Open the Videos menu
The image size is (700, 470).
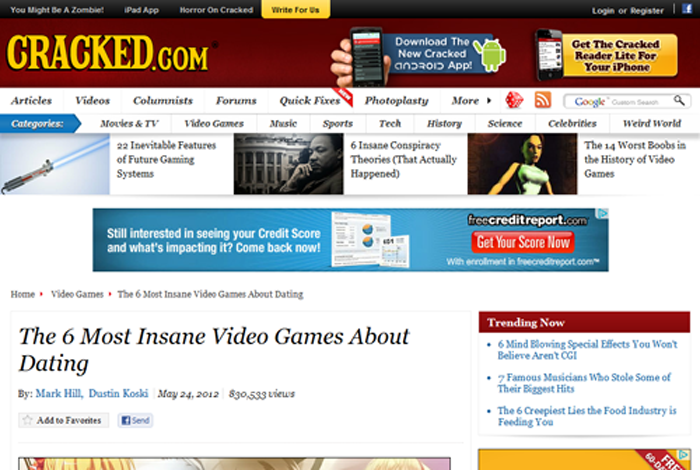92,100
